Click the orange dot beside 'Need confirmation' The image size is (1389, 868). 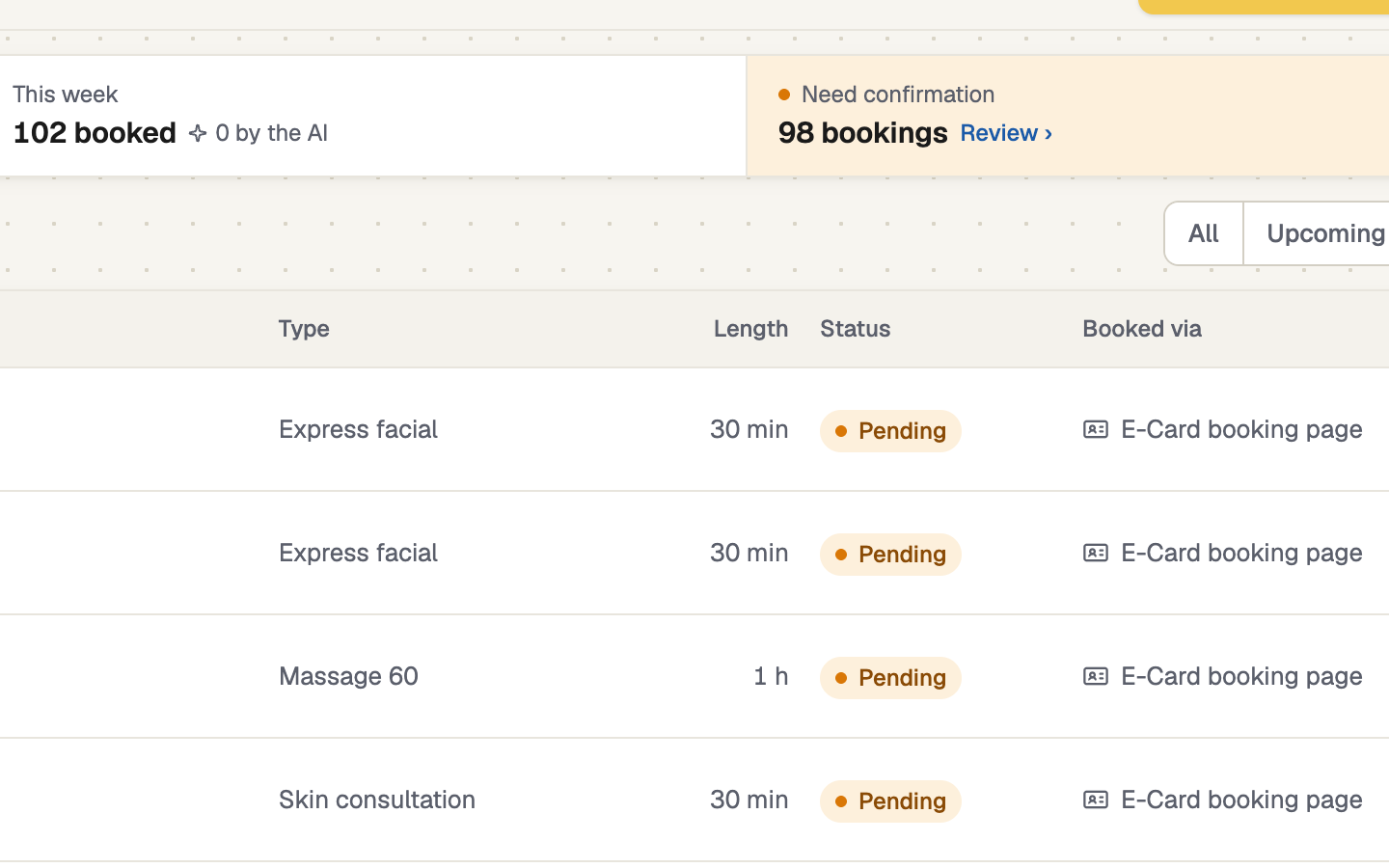click(x=784, y=95)
